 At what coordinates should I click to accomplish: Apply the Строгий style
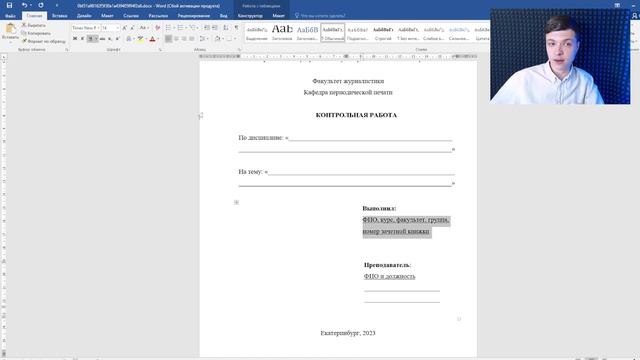[383, 33]
